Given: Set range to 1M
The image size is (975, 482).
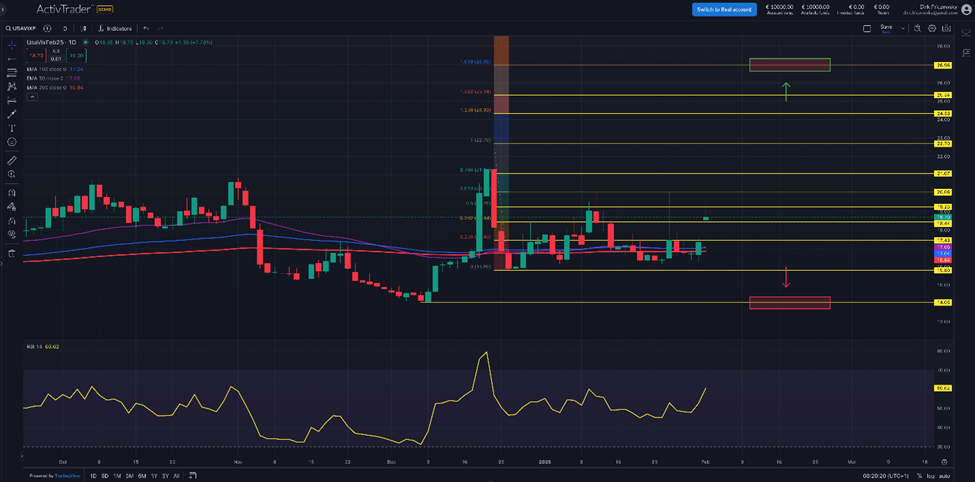Looking at the screenshot, I should (x=117, y=476).
